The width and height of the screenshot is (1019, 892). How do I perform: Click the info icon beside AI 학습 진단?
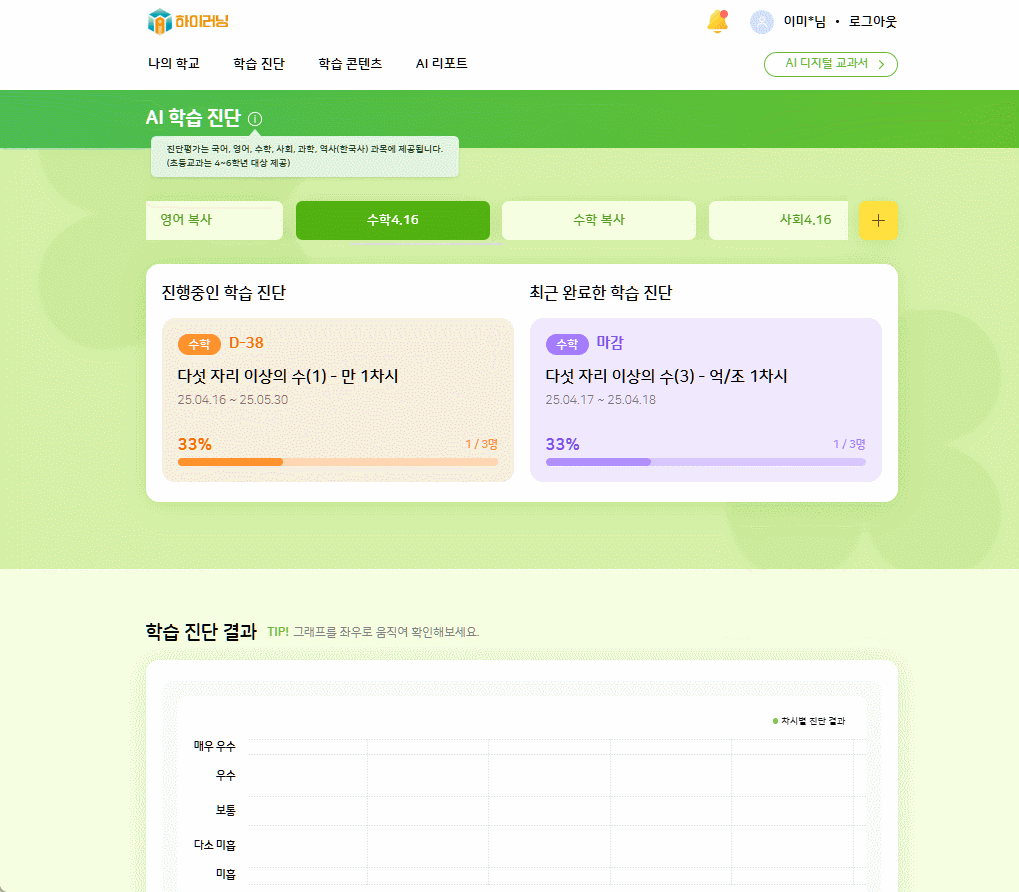(255, 119)
